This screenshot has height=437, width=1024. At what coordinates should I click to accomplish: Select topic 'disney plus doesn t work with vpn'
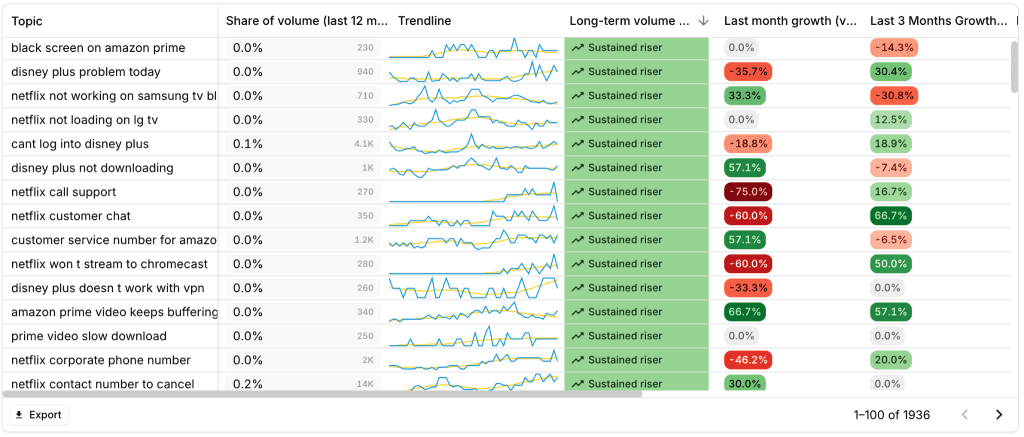point(106,288)
